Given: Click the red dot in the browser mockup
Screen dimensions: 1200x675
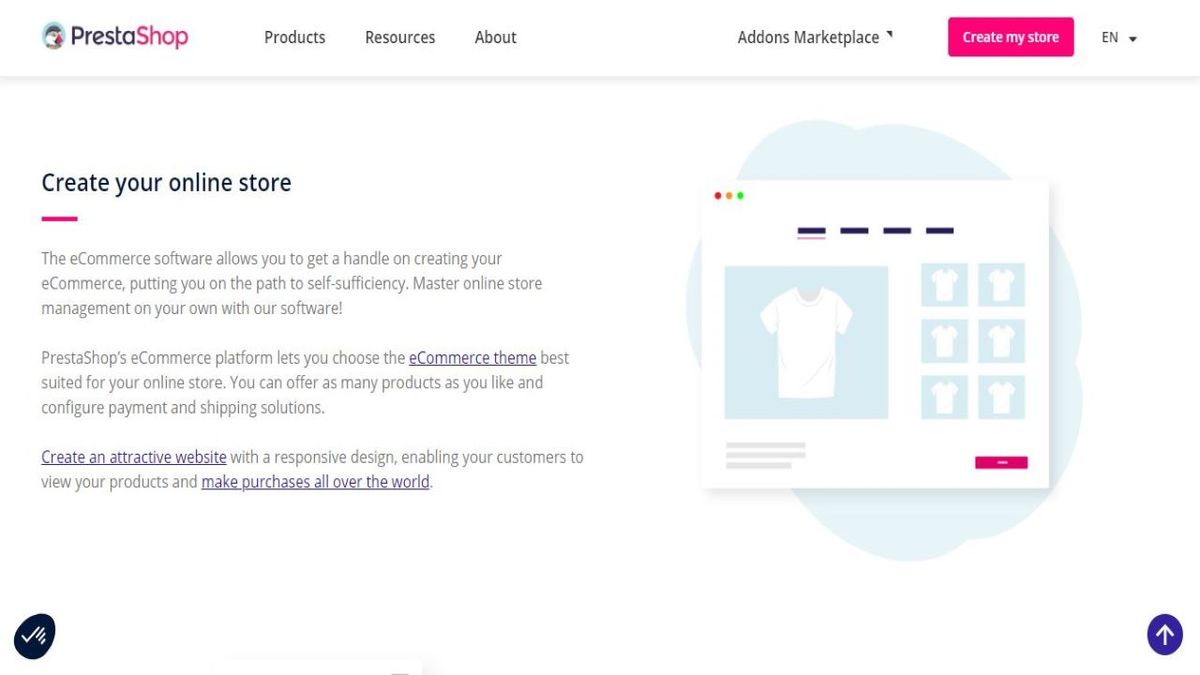Looking at the screenshot, I should [x=716, y=196].
